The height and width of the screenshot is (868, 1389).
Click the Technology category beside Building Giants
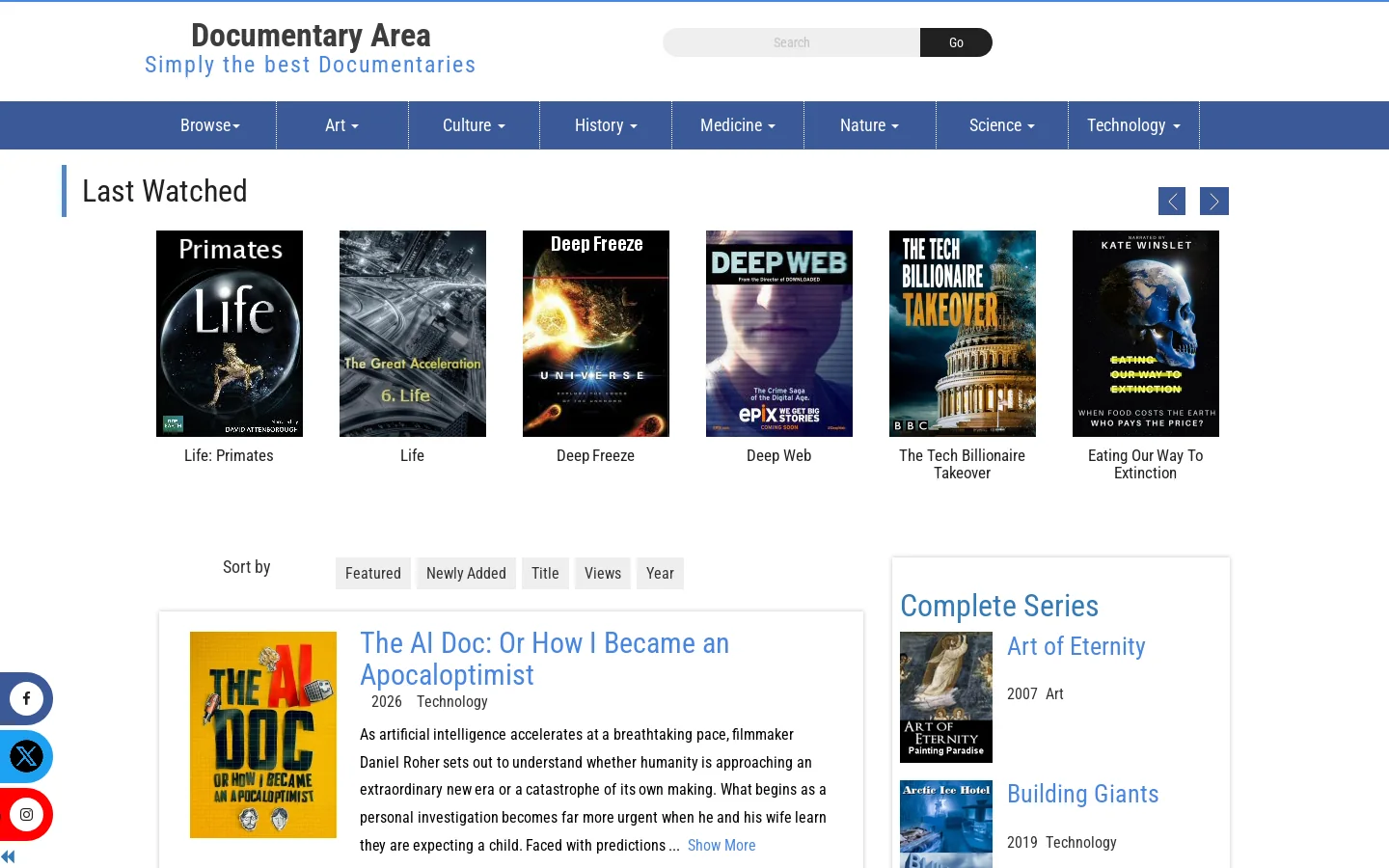pos(1081,842)
